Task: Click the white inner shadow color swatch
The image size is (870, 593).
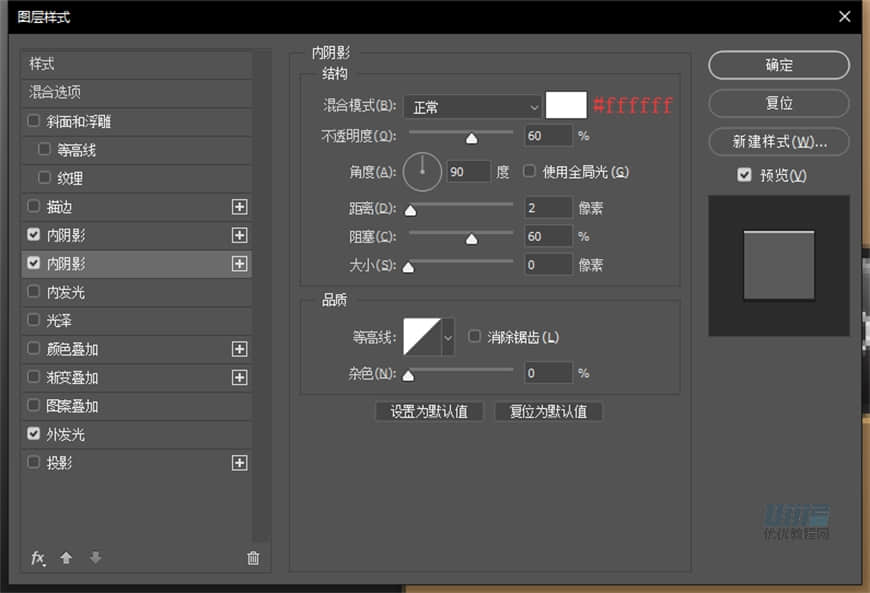Action: click(x=565, y=105)
